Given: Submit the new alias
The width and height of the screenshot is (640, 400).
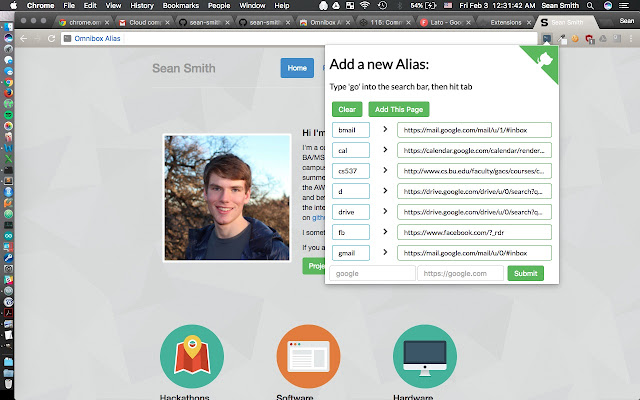Looking at the screenshot, I should point(525,273).
